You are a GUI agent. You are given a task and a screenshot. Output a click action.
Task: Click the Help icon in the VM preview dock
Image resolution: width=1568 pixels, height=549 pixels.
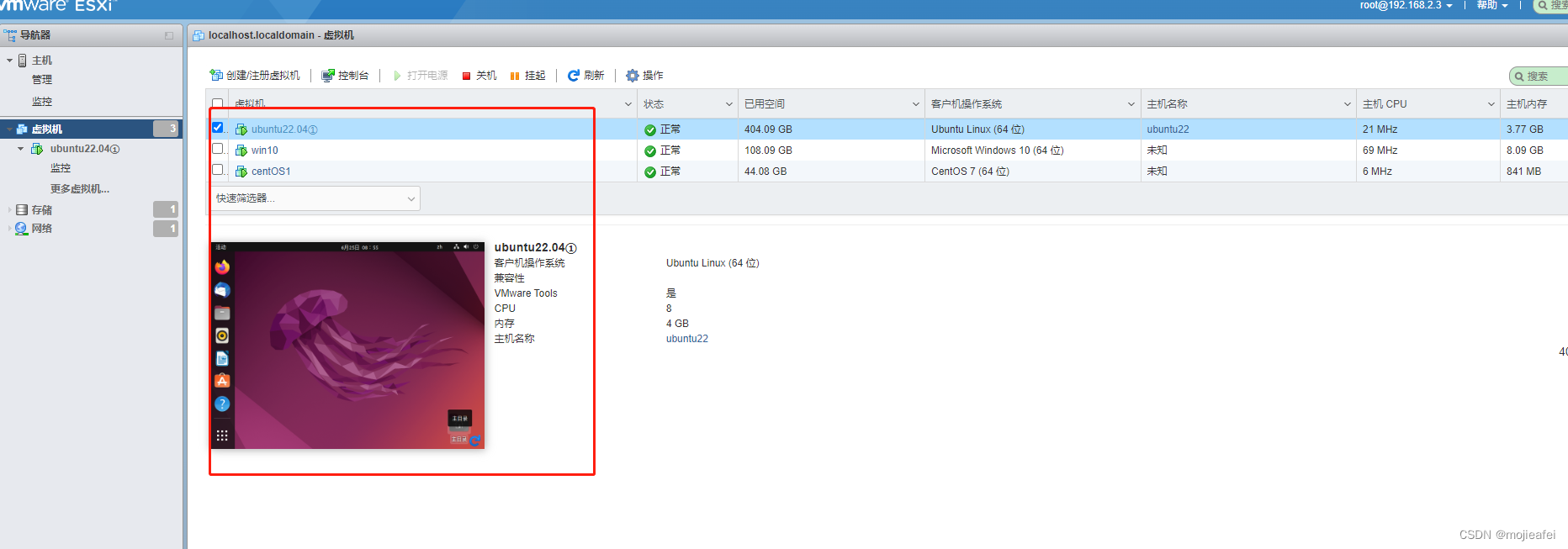pos(222,404)
